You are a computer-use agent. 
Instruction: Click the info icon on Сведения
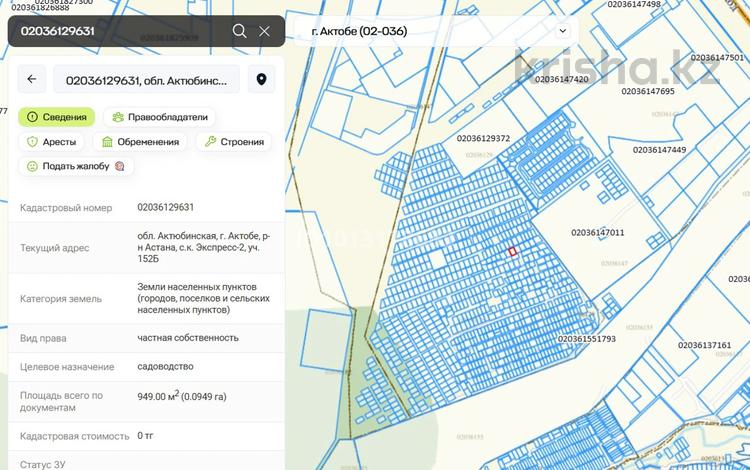[x=32, y=117]
